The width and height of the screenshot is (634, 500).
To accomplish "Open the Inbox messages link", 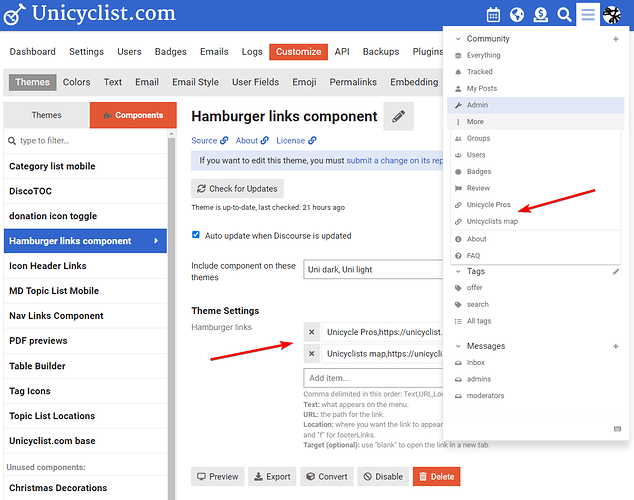I will [476, 363].
